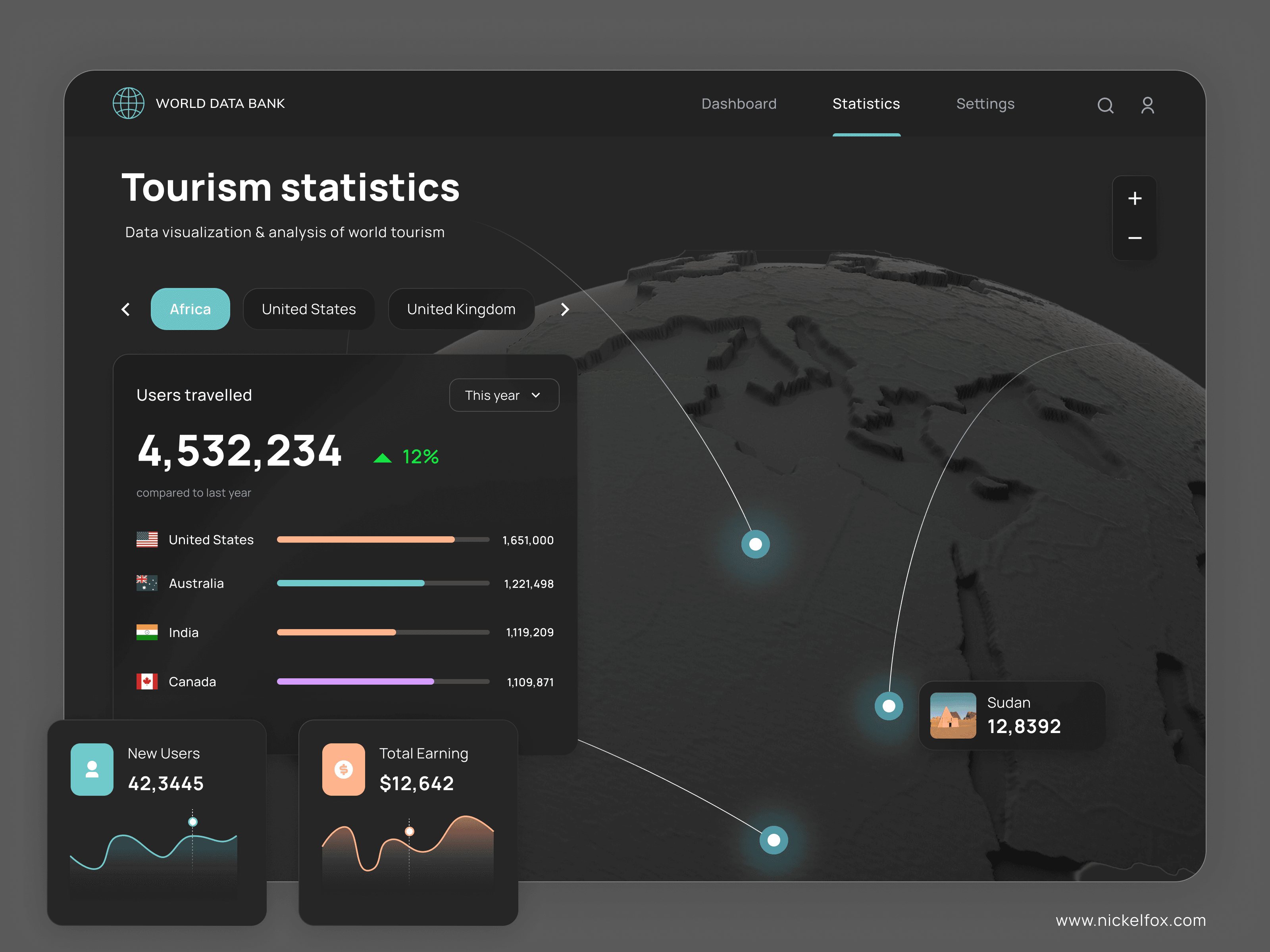Open the This year dropdown
This screenshot has height=952, width=1270.
click(504, 395)
